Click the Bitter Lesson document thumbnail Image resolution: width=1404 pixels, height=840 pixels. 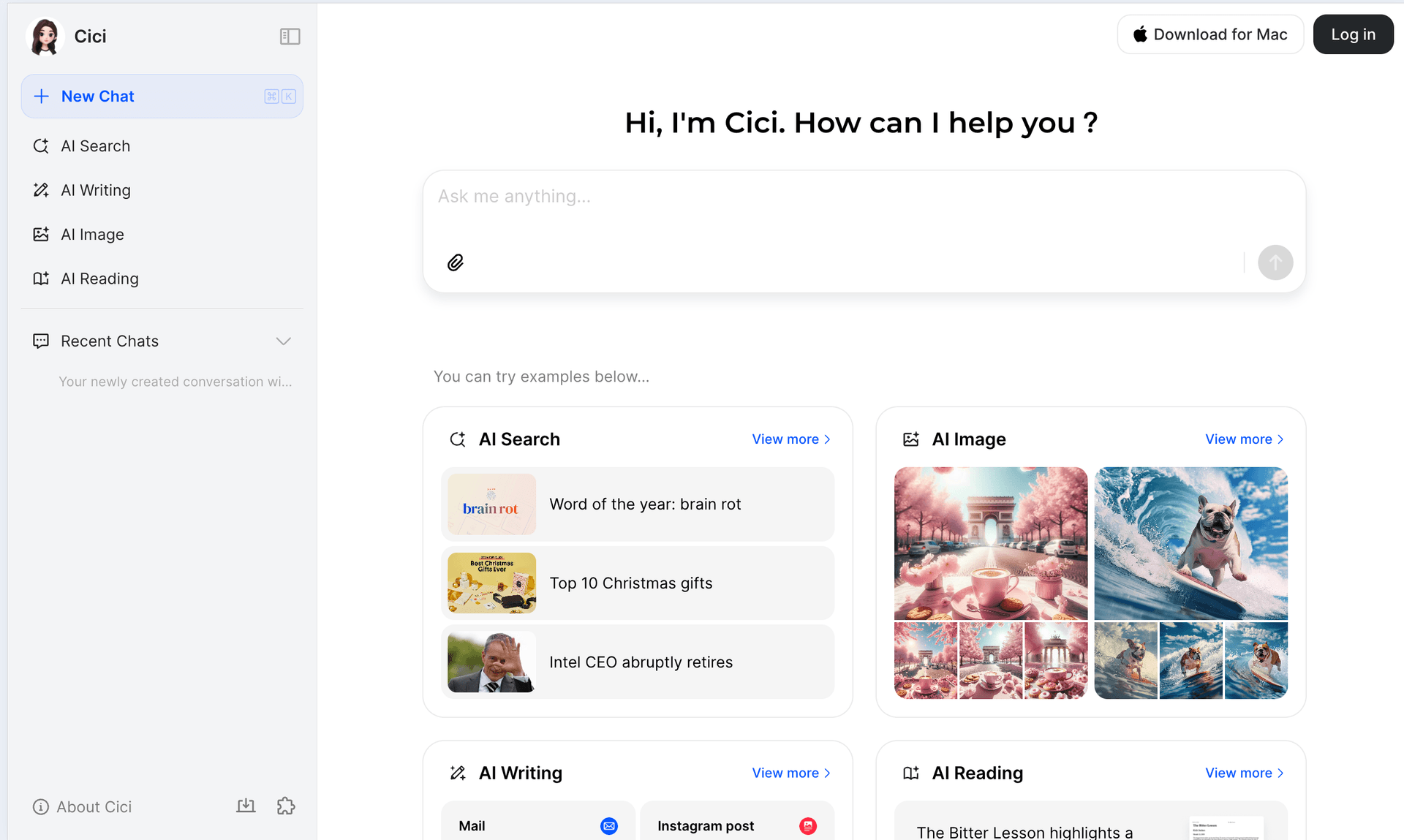1226,828
